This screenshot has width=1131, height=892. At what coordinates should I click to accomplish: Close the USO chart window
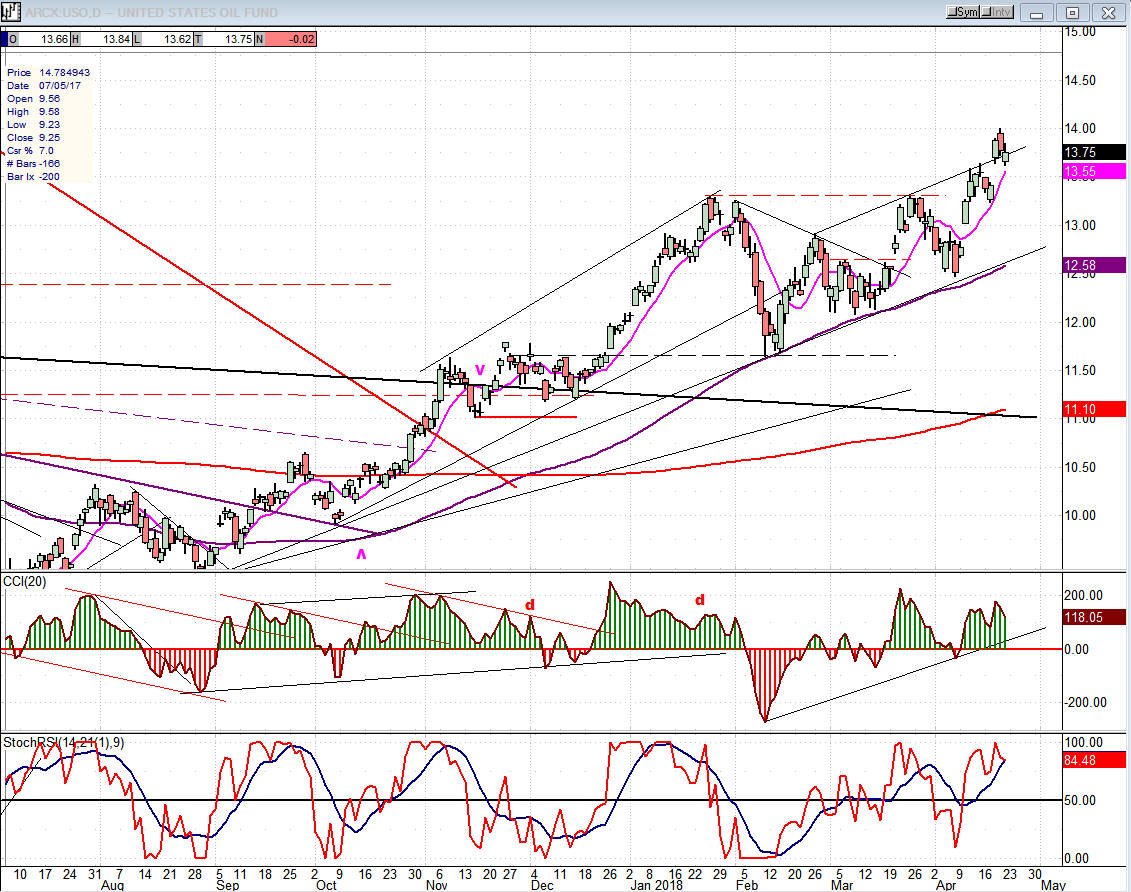pyautogui.click(x=1106, y=12)
